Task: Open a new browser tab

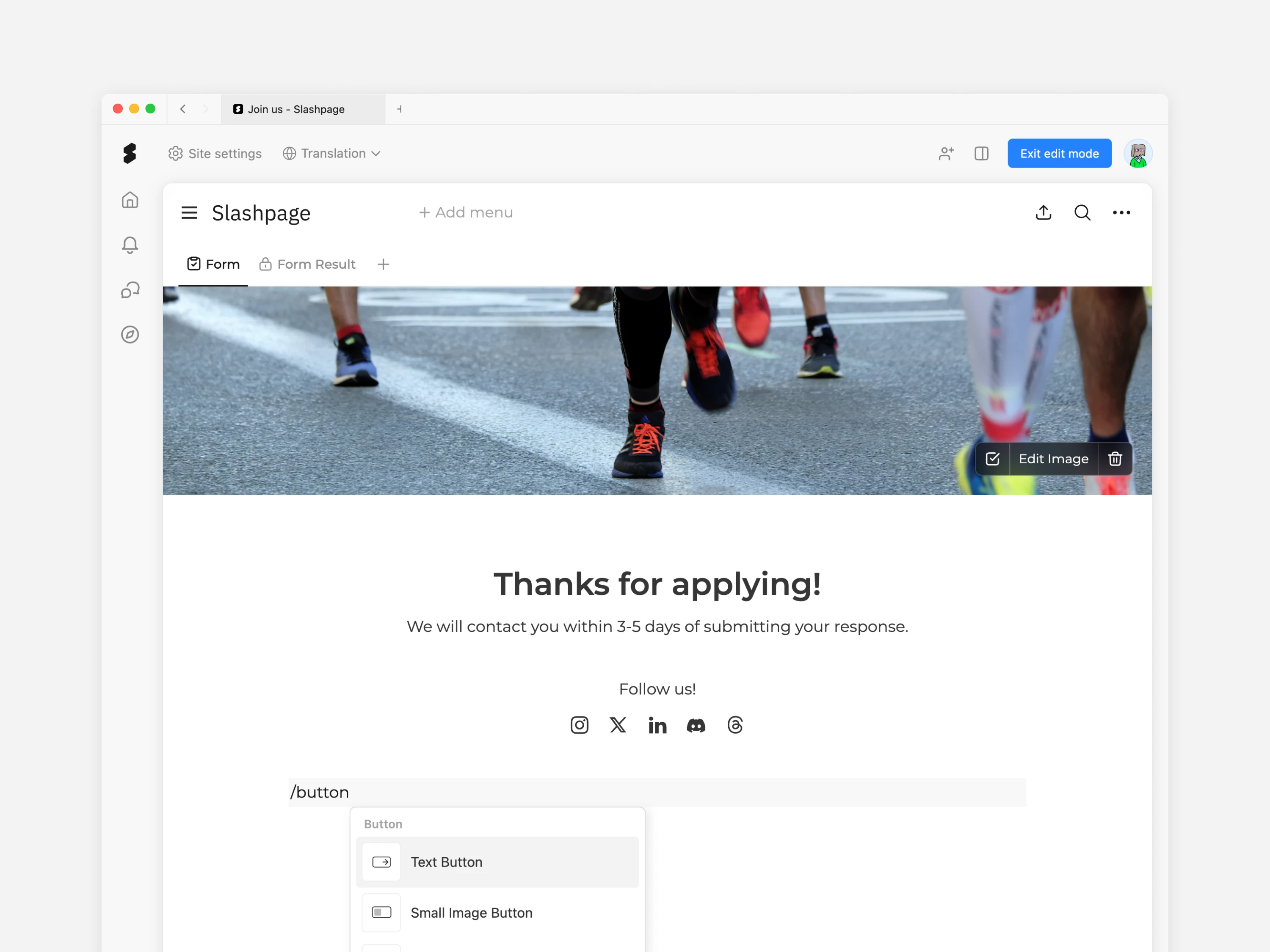Action: [x=400, y=109]
